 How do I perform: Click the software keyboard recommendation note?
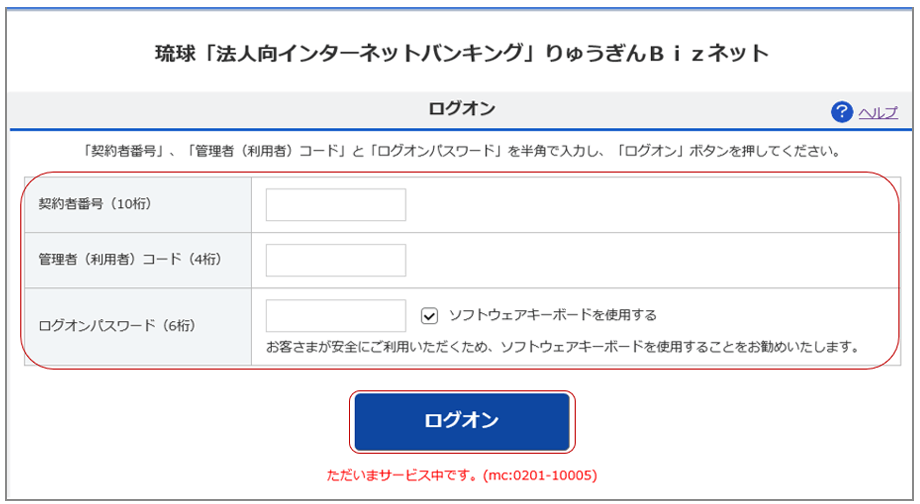pyautogui.click(x=563, y=347)
